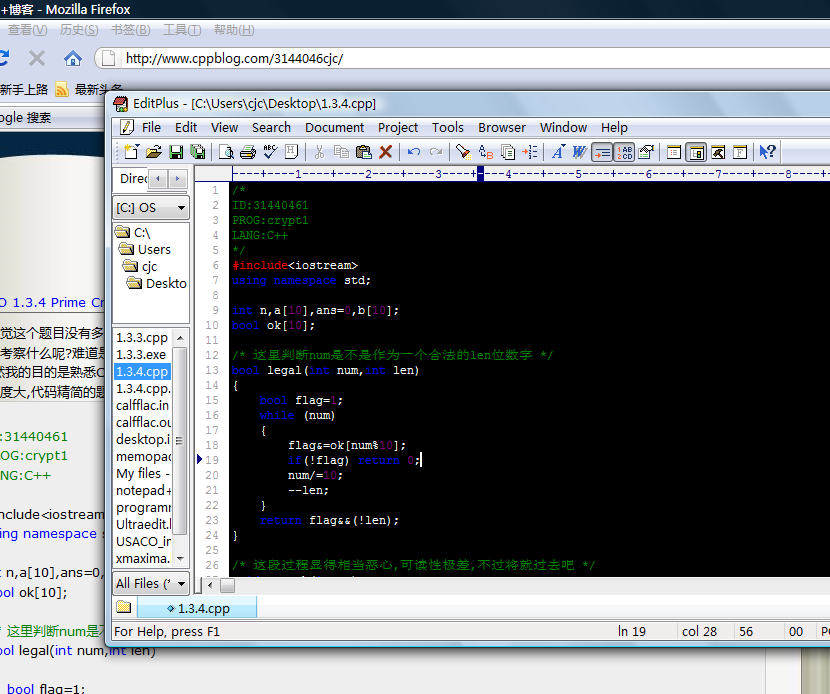Click the red X Delete icon
Screen dimensions: 830x694
click(385, 152)
